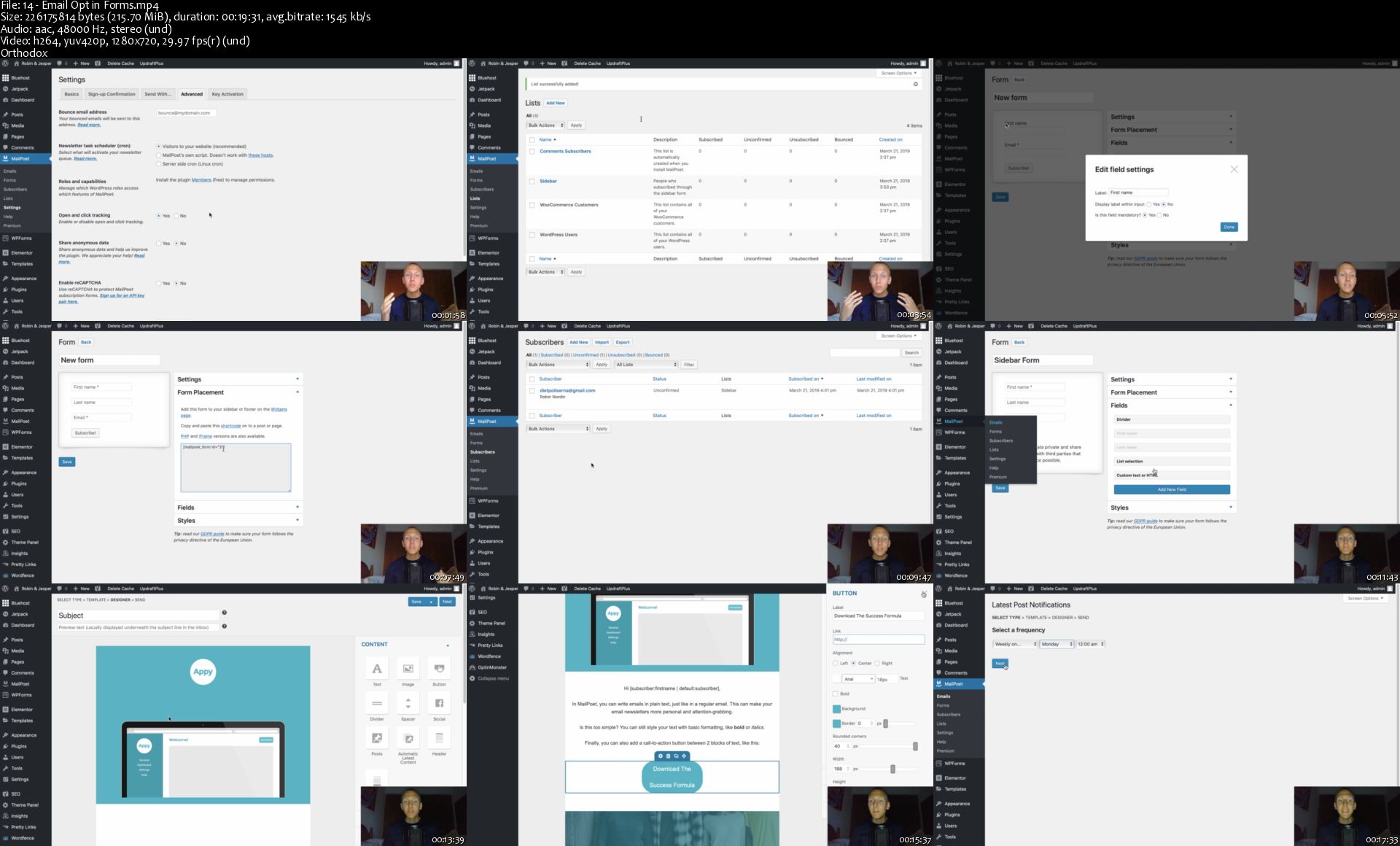Switch to Key Activation settings tab

(x=227, y=94)
